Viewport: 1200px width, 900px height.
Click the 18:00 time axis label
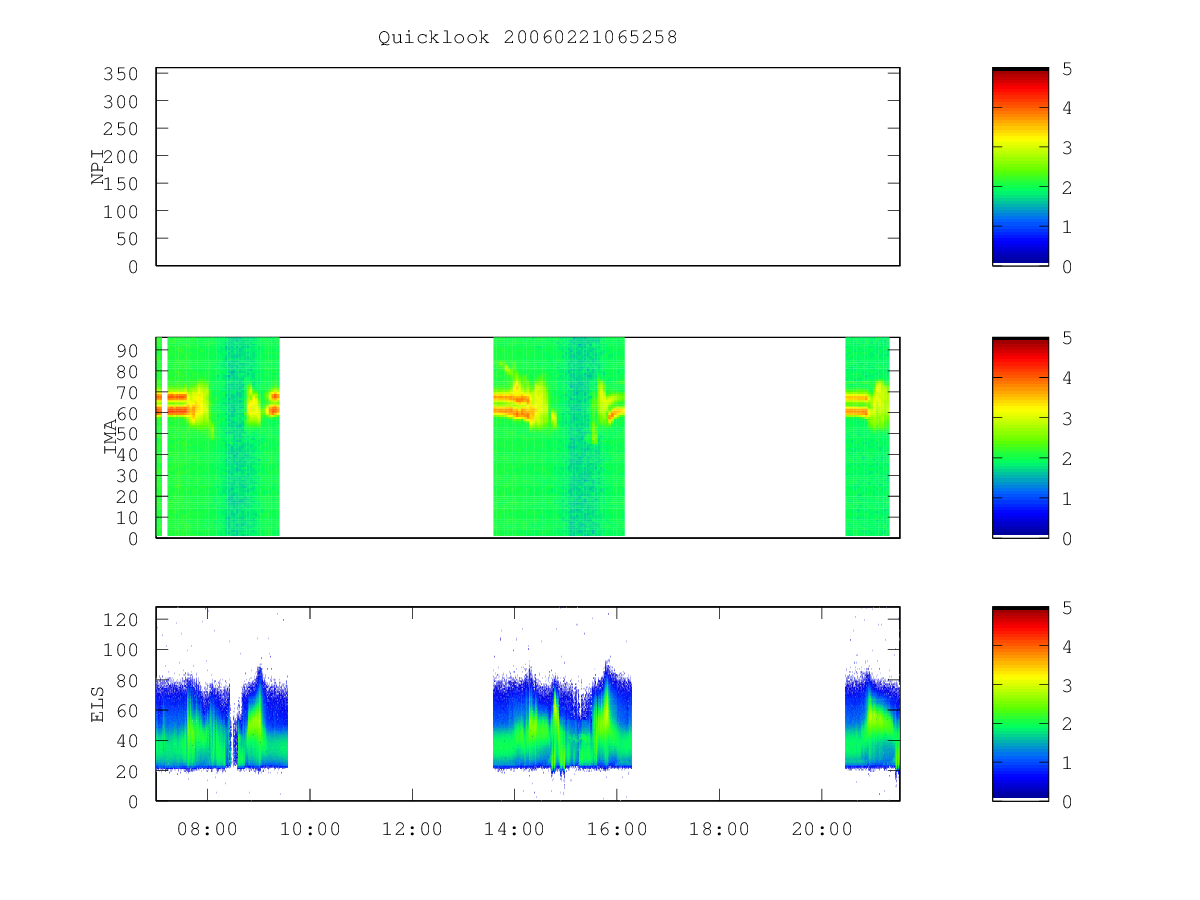pyautogui.click(x=719, y=829)
